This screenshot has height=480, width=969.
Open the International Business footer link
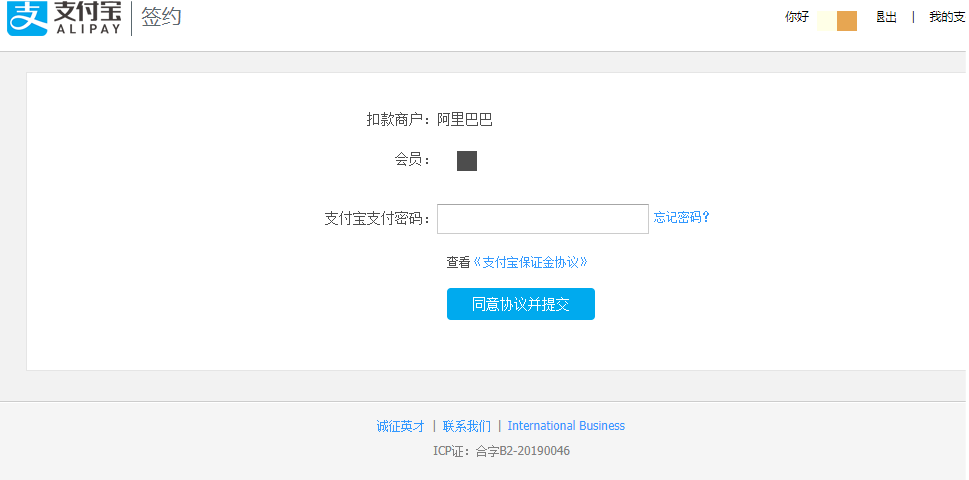click(566, 426)
